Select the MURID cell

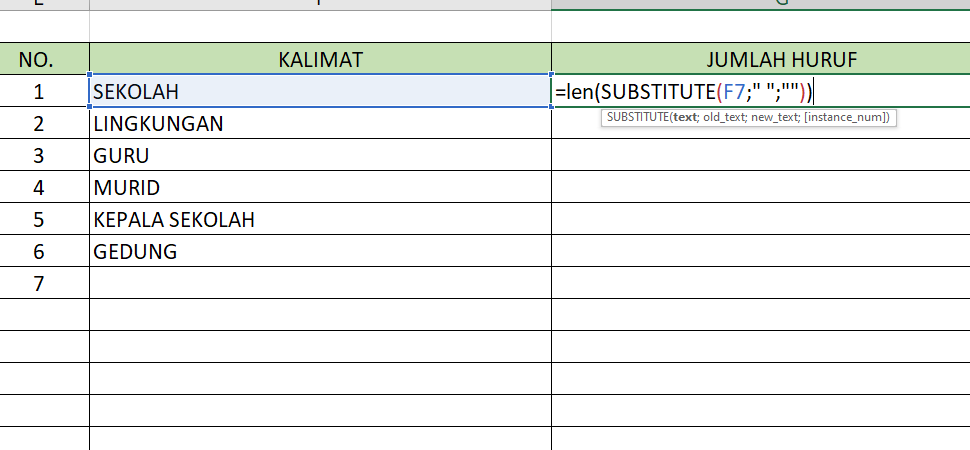pos(320,188)
